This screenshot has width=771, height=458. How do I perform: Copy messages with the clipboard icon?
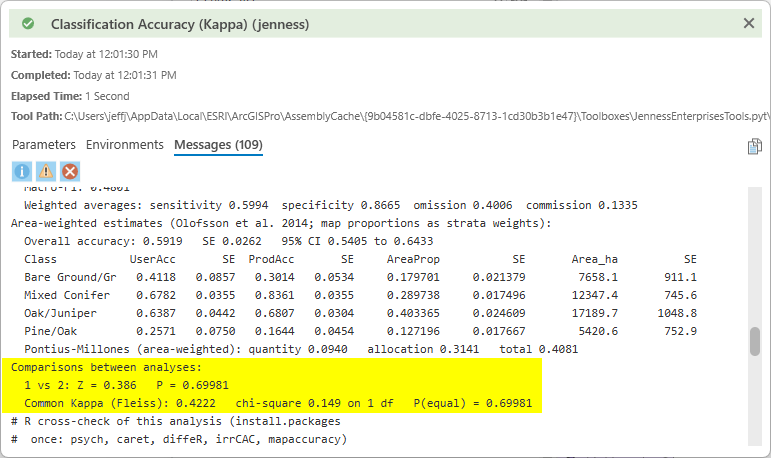point(754,146)
